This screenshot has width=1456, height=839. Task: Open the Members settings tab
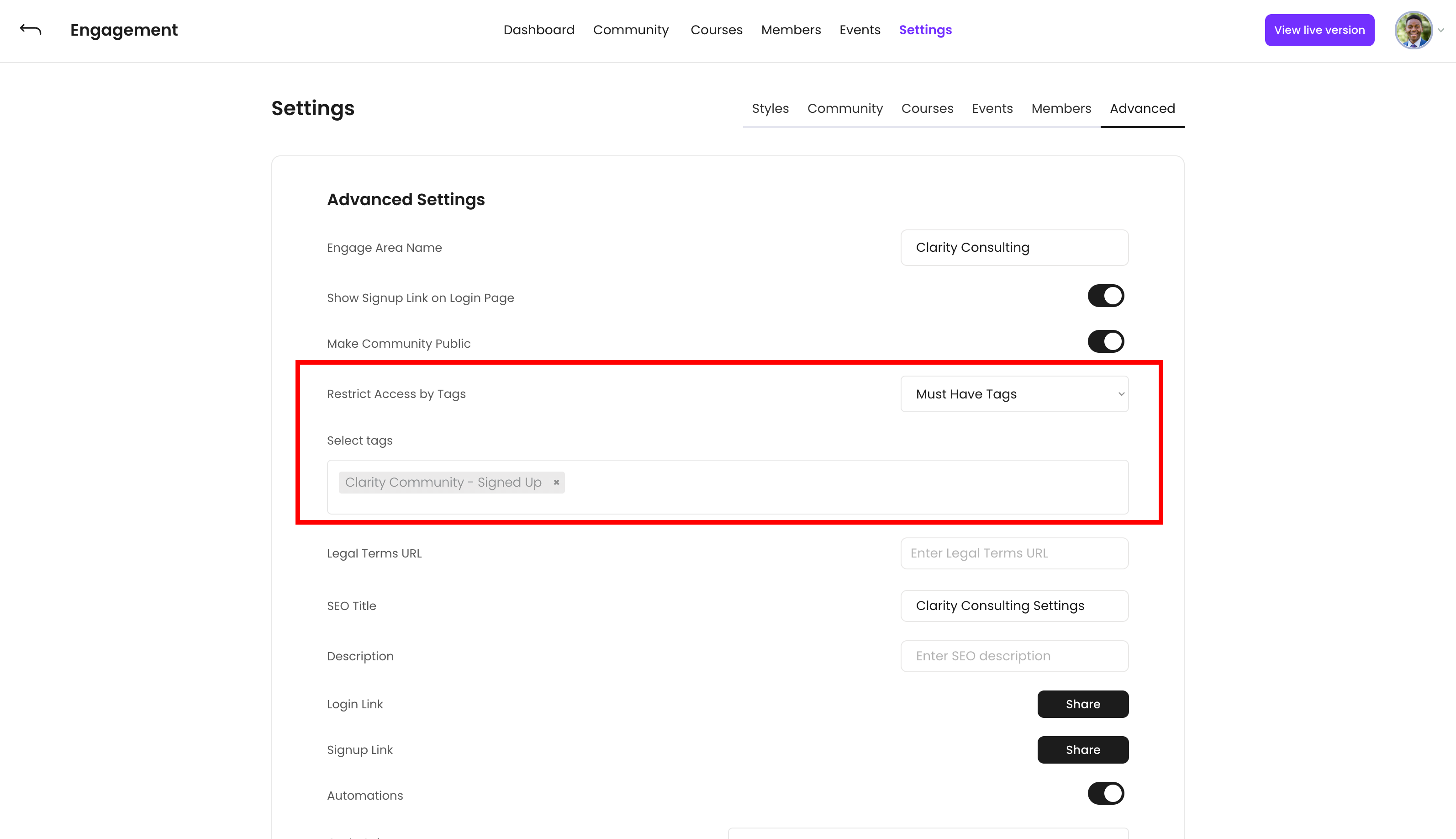point(1060,108)
